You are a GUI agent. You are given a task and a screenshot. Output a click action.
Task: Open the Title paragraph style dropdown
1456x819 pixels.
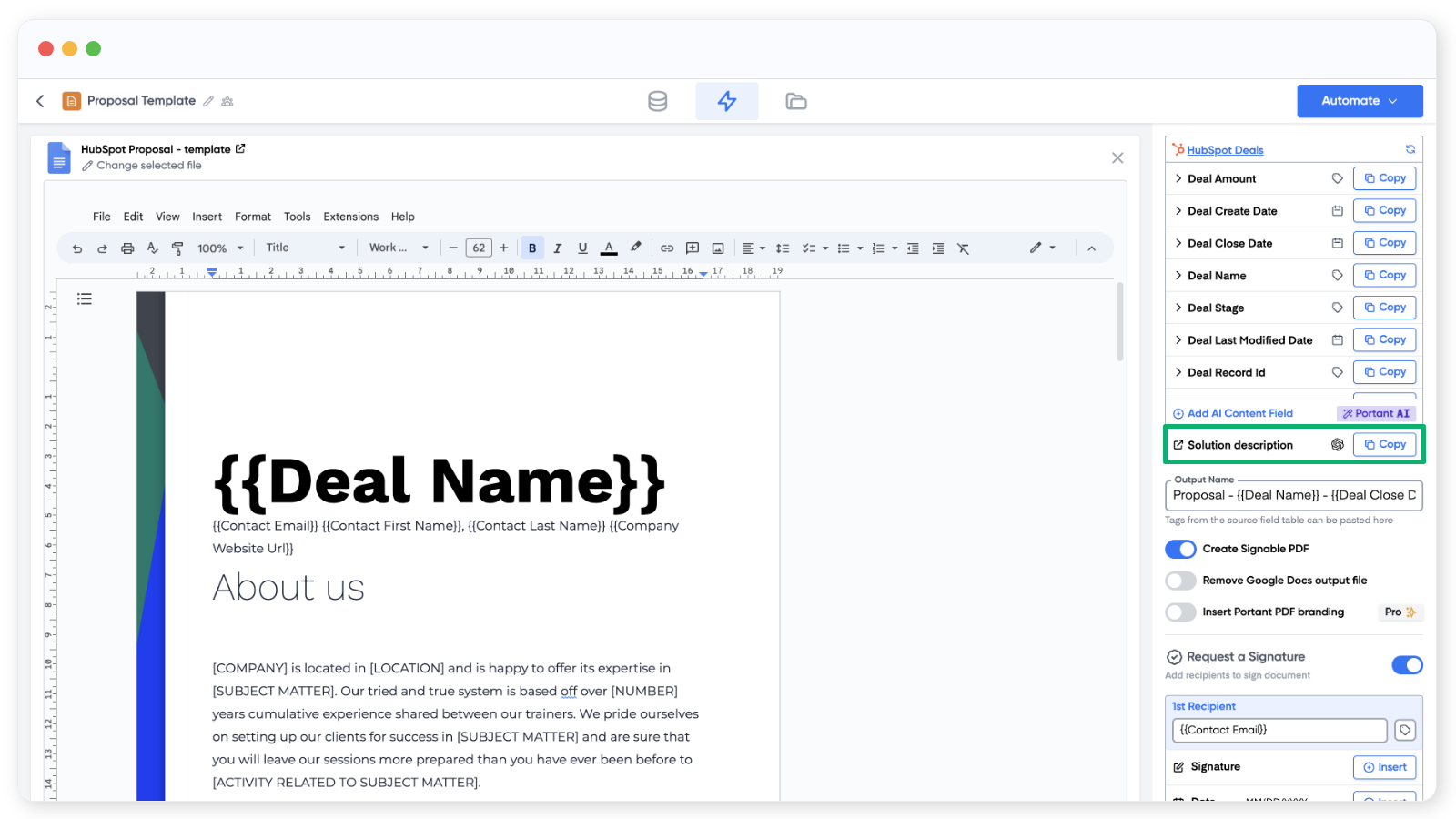(x=305, y=248)
